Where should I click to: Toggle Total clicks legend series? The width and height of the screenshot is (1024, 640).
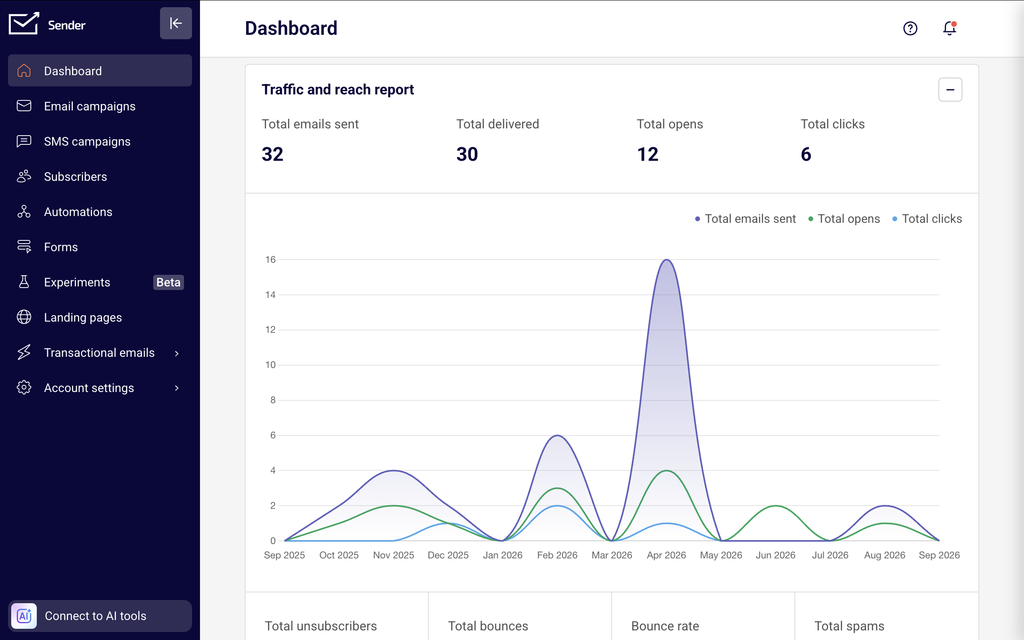[x=927, y=219]
